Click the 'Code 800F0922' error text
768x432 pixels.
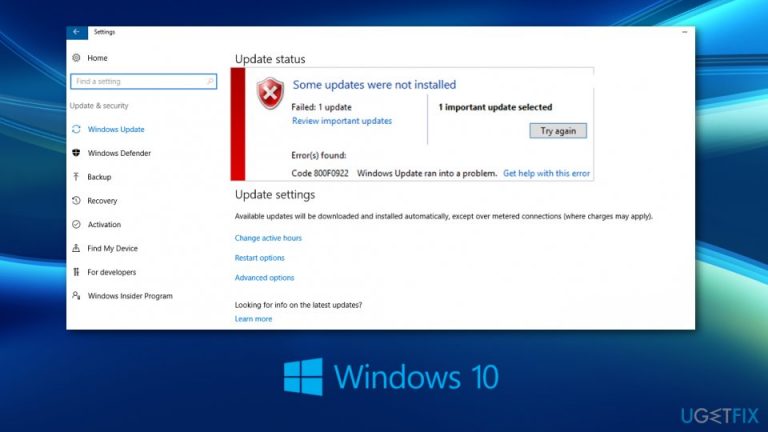click(320, 173)
